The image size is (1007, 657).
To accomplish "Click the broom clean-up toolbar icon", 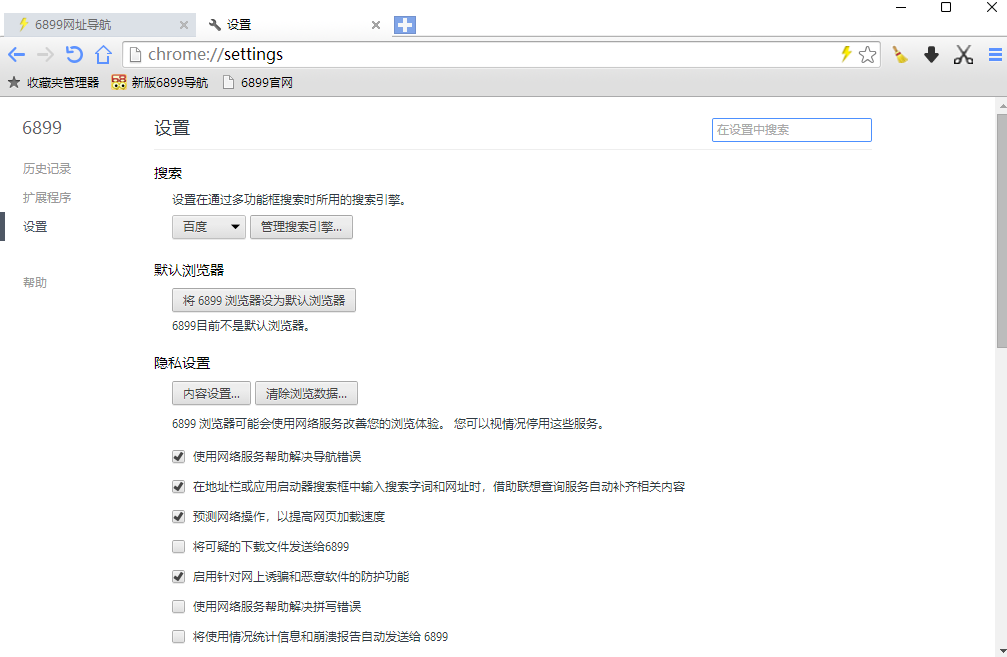I will (x=900, y=55).
